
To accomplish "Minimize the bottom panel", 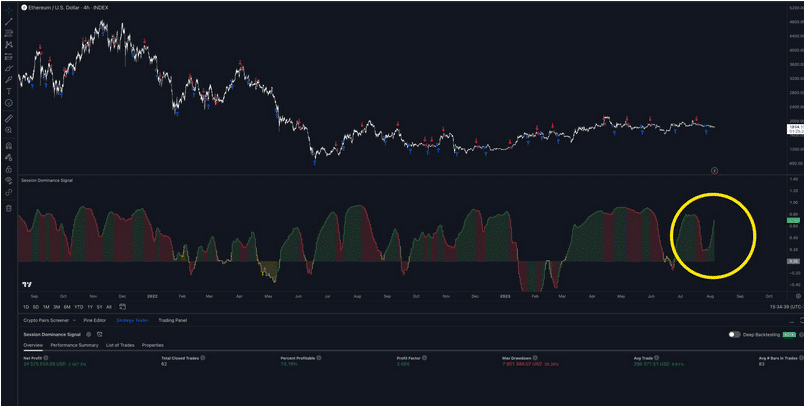I will [791, 320].
